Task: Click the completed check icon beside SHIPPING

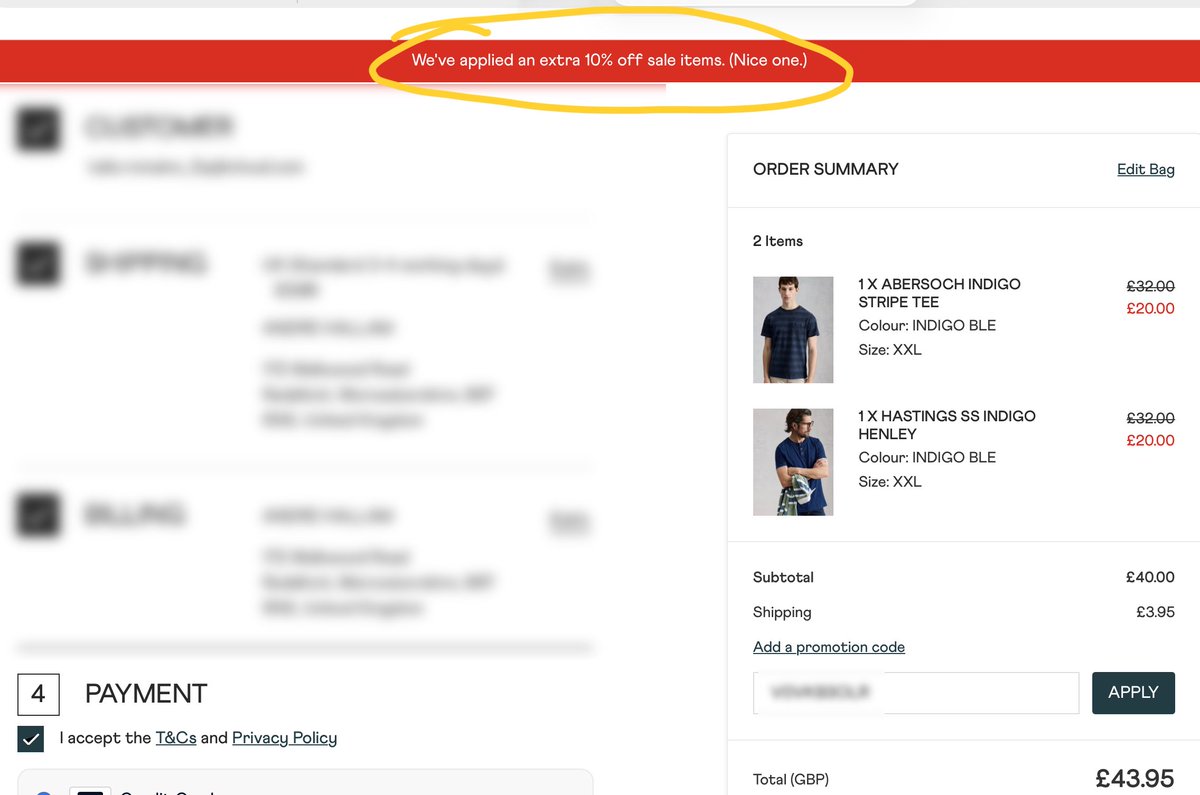Action: [x=38, y=263]
